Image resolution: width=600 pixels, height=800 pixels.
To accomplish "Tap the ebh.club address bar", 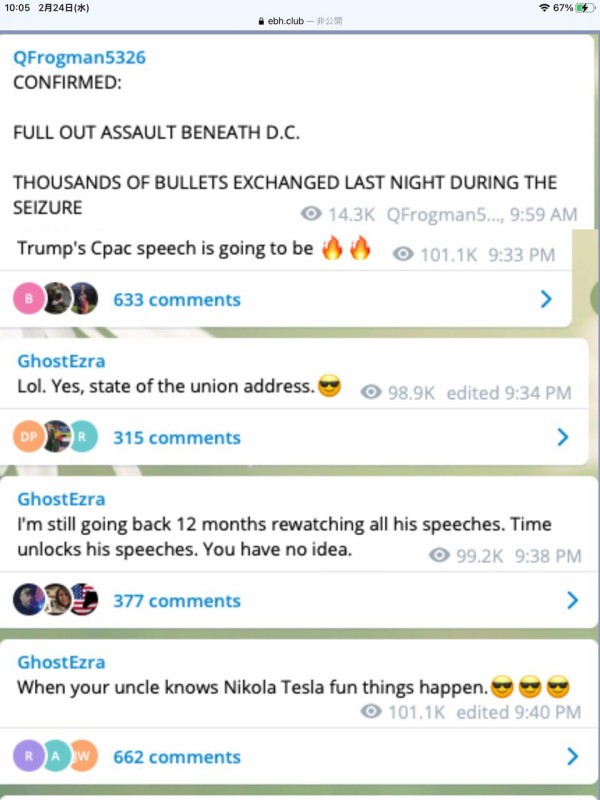I will click(x=300, y=19).
